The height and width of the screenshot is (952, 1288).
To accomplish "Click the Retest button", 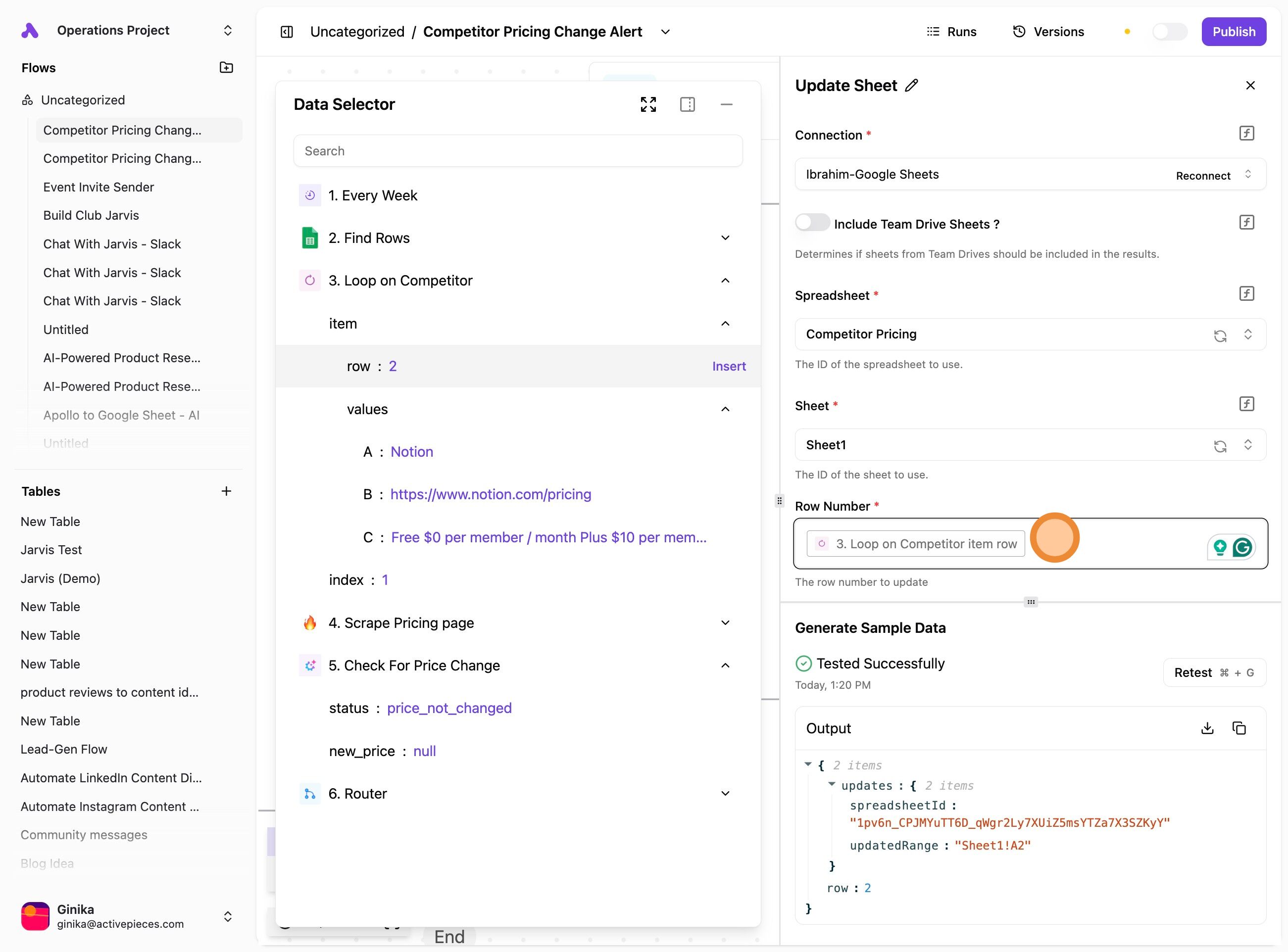I will coord(1214,672).
